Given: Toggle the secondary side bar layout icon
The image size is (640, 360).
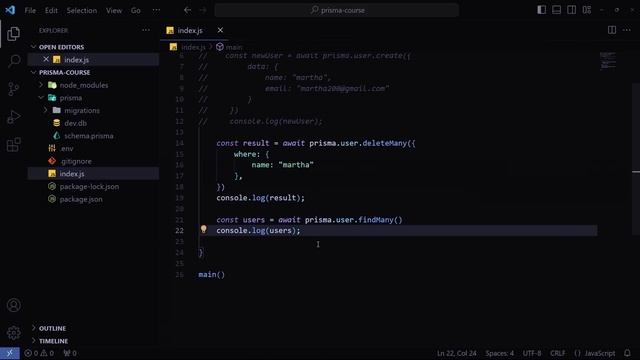Looking at the screenshot, I should (x=571, y=10).
